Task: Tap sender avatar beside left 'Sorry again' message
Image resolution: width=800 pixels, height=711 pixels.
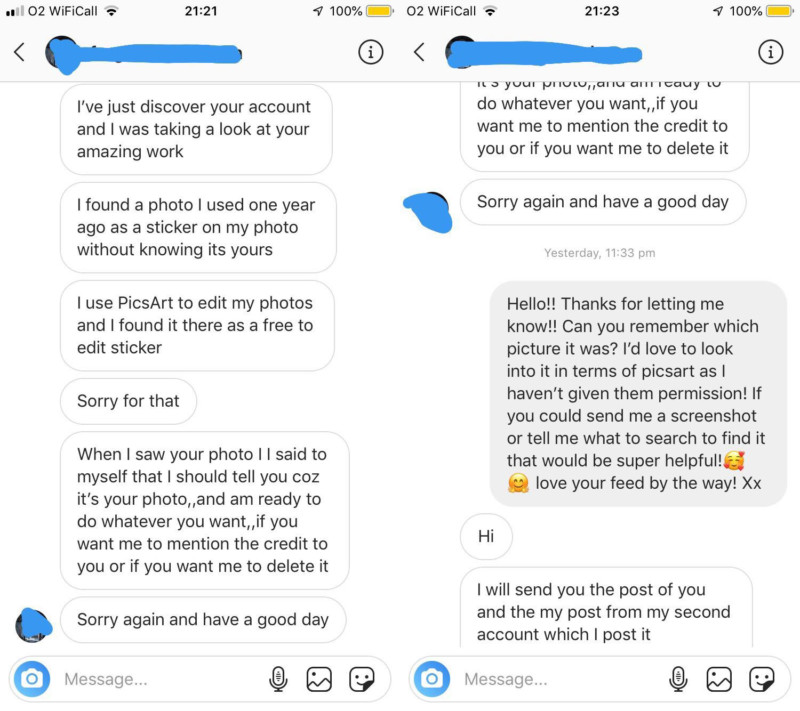Action: pyautogui.click(x=33, y=625)
